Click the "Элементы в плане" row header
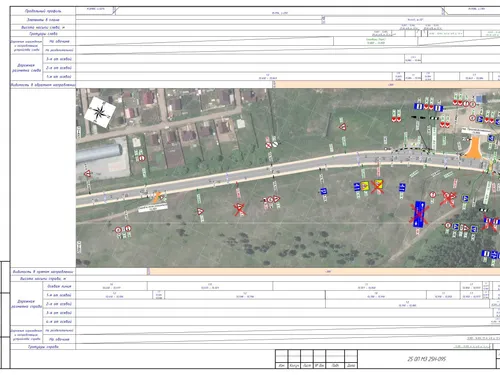Image resolution: width=500 pixels, height=375 pixels. pos(43,20)
